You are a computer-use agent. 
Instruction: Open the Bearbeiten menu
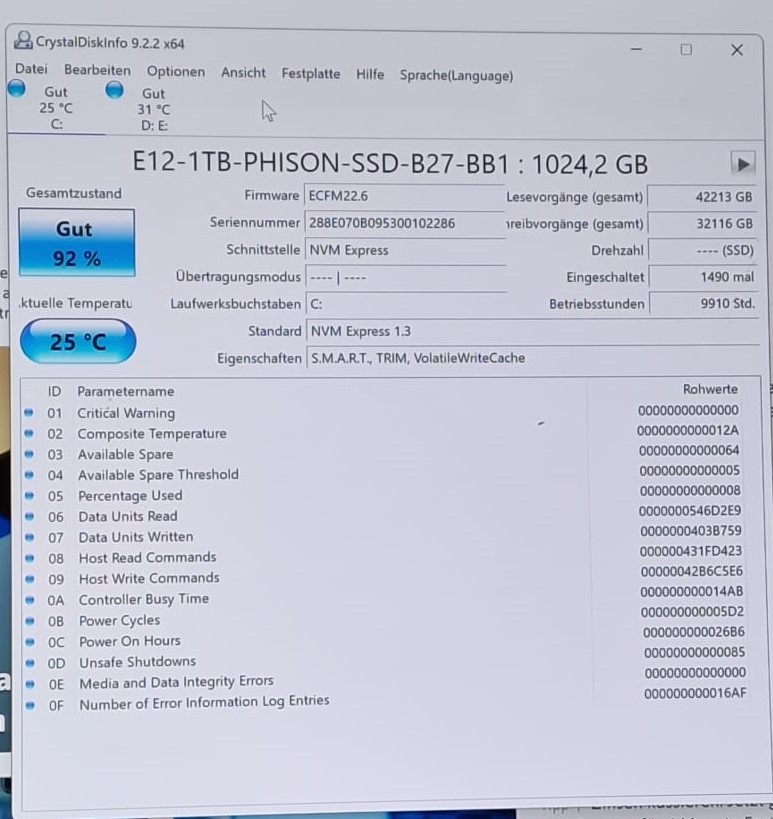(97, 70)
